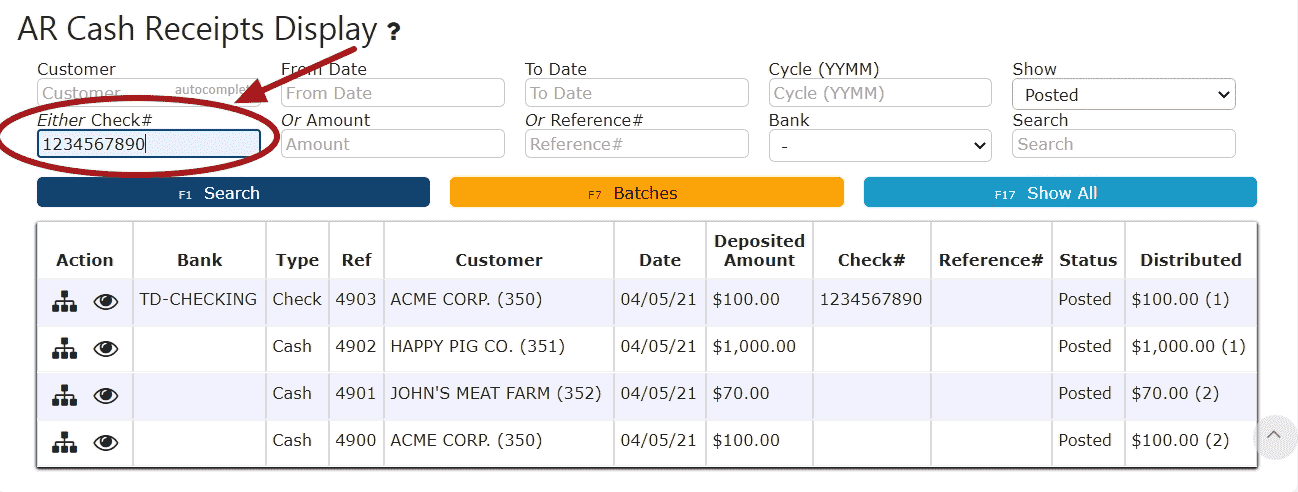View receipt 4901 with the eye icon
Viewport: 1298px width, 492px height.
click(x=106, y=396)
